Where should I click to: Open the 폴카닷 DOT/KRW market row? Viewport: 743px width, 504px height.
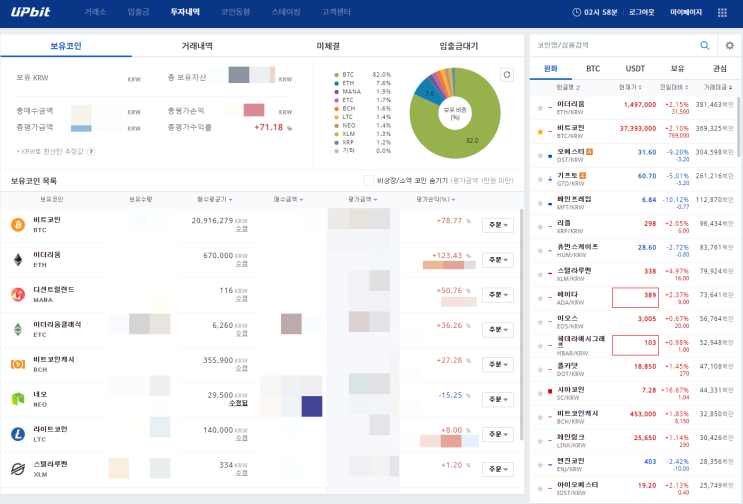(635, 369)
